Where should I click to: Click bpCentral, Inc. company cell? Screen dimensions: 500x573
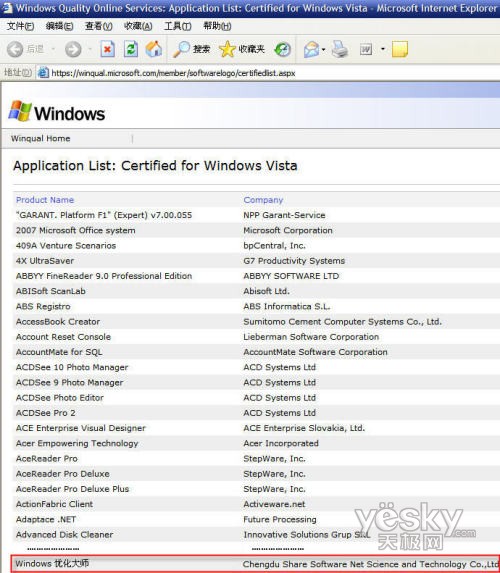tap(274, 246)
